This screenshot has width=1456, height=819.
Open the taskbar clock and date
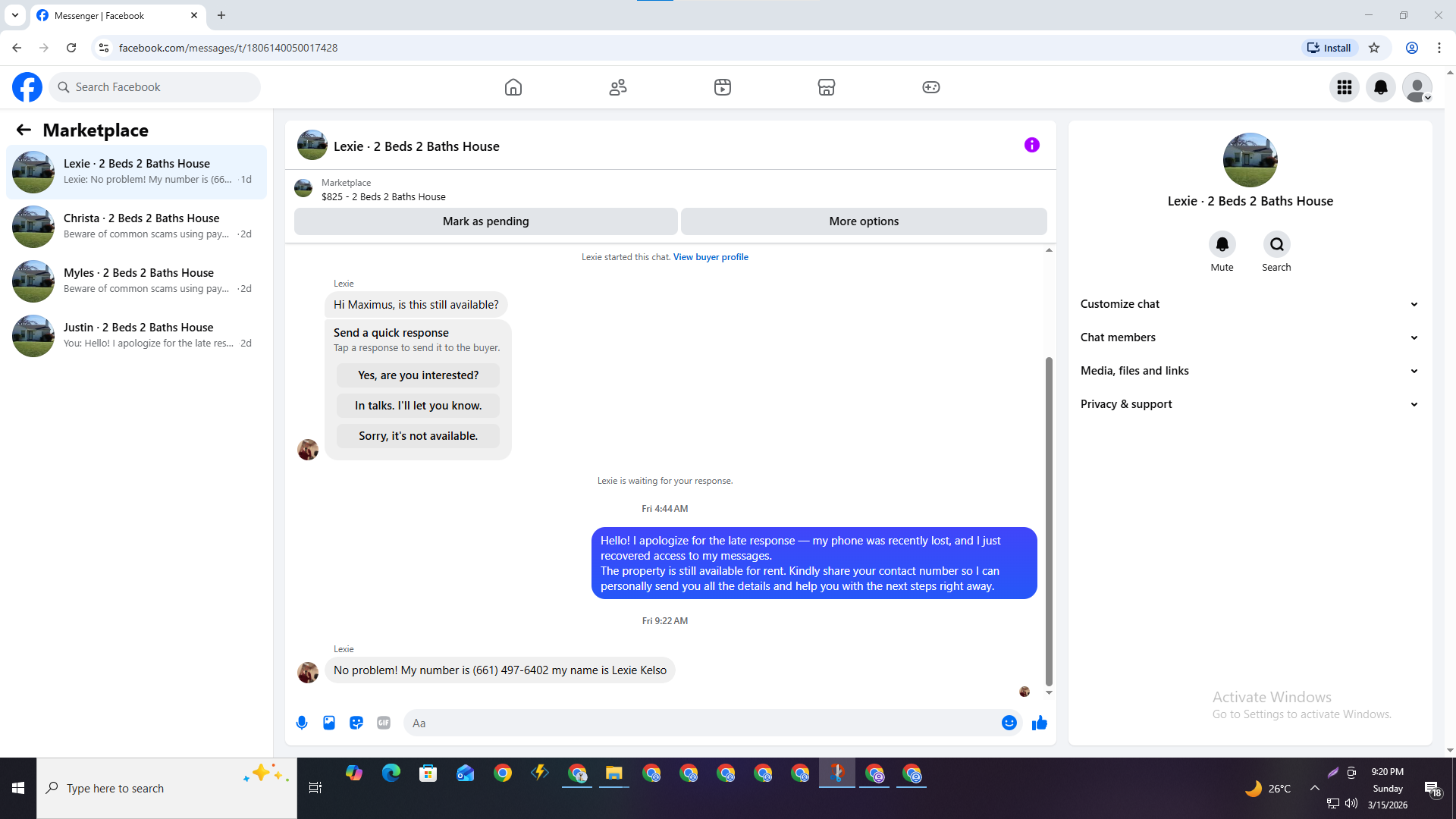pos(1388,789)
